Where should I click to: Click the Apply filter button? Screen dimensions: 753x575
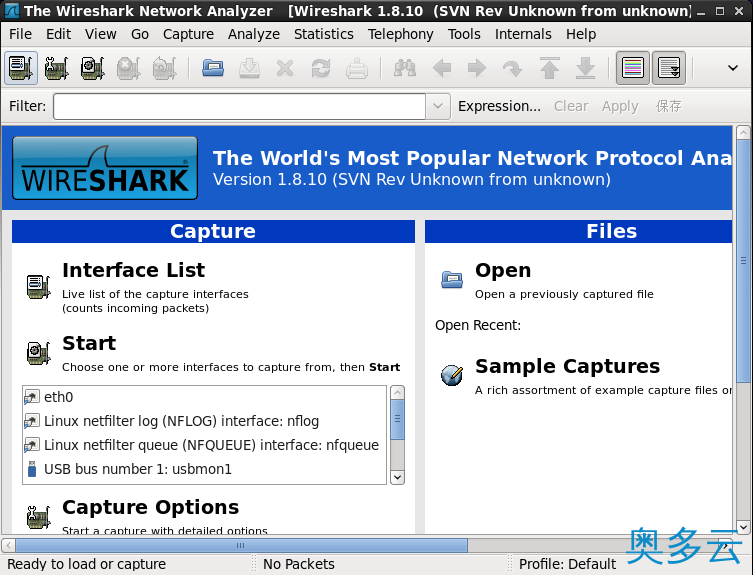[x=620, y=106]
